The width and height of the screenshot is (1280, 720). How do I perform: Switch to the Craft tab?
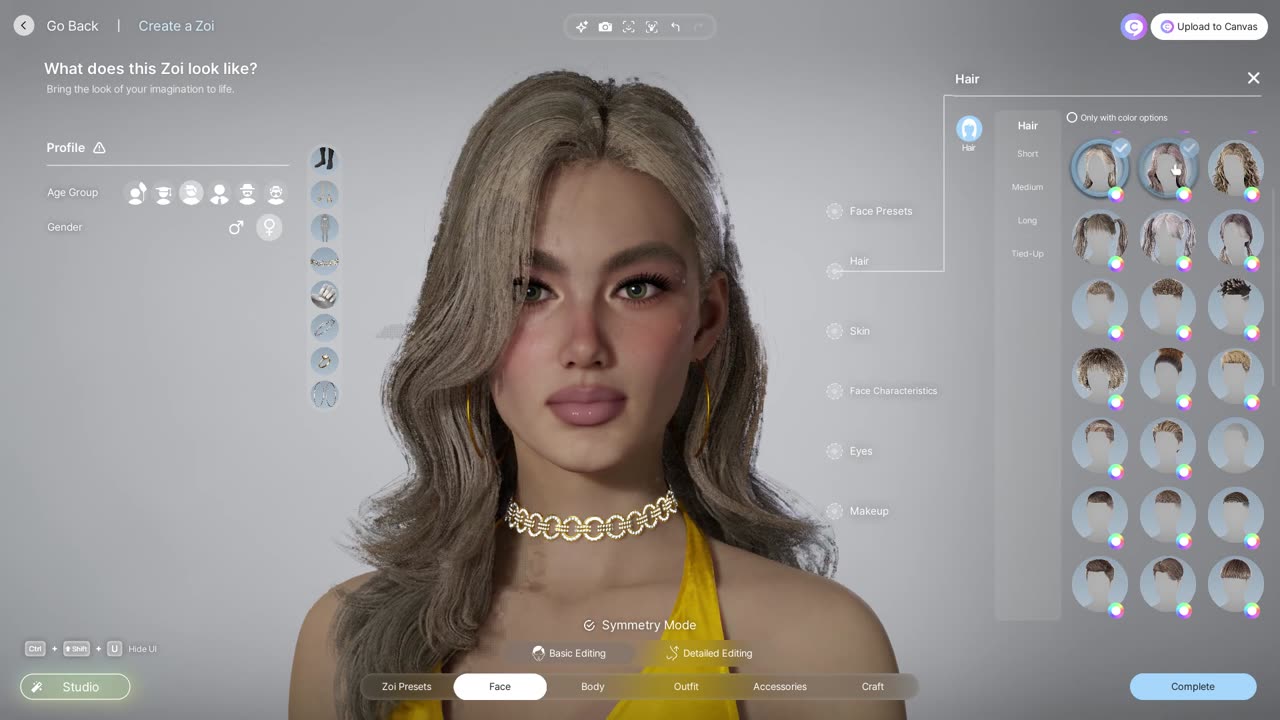[873, 687]
